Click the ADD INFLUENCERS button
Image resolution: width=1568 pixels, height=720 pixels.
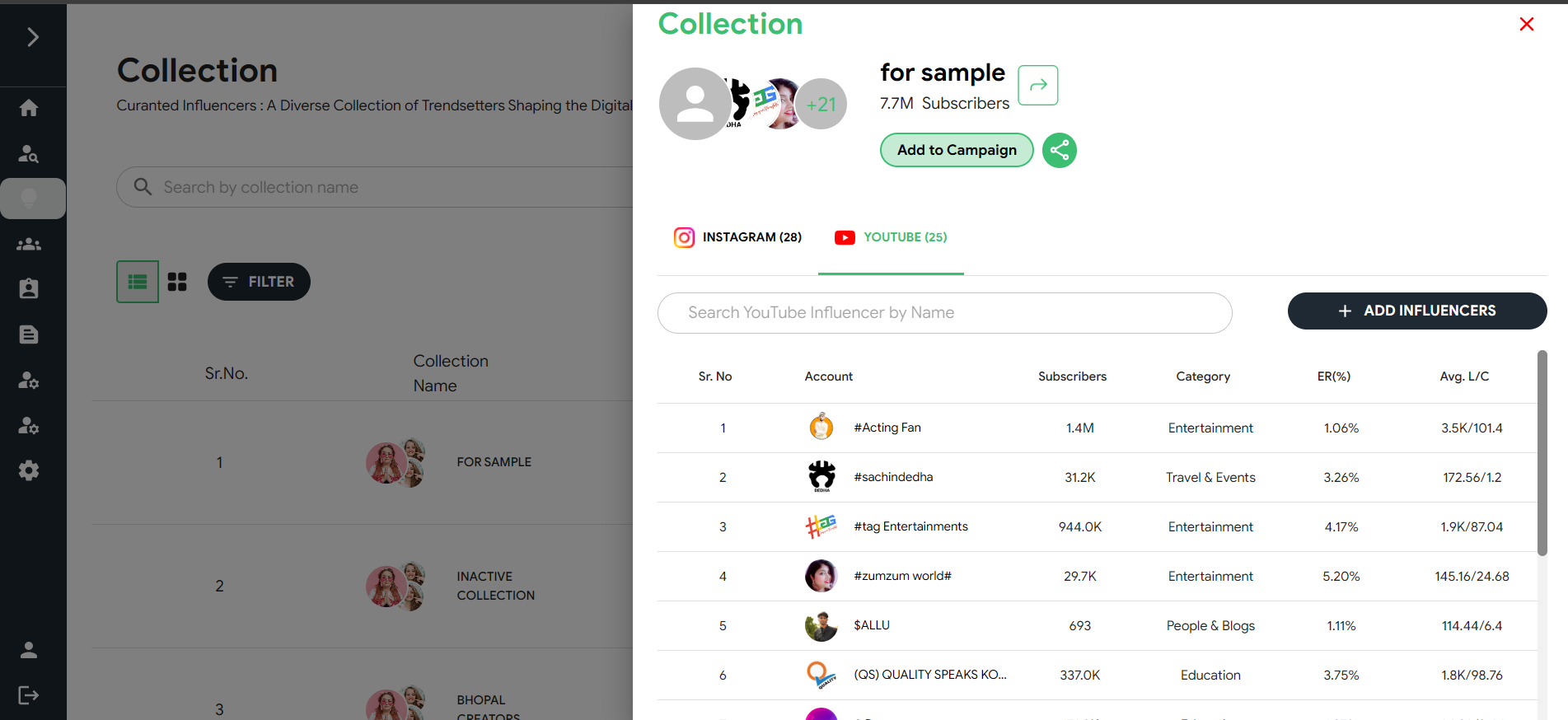(1416, 311)
